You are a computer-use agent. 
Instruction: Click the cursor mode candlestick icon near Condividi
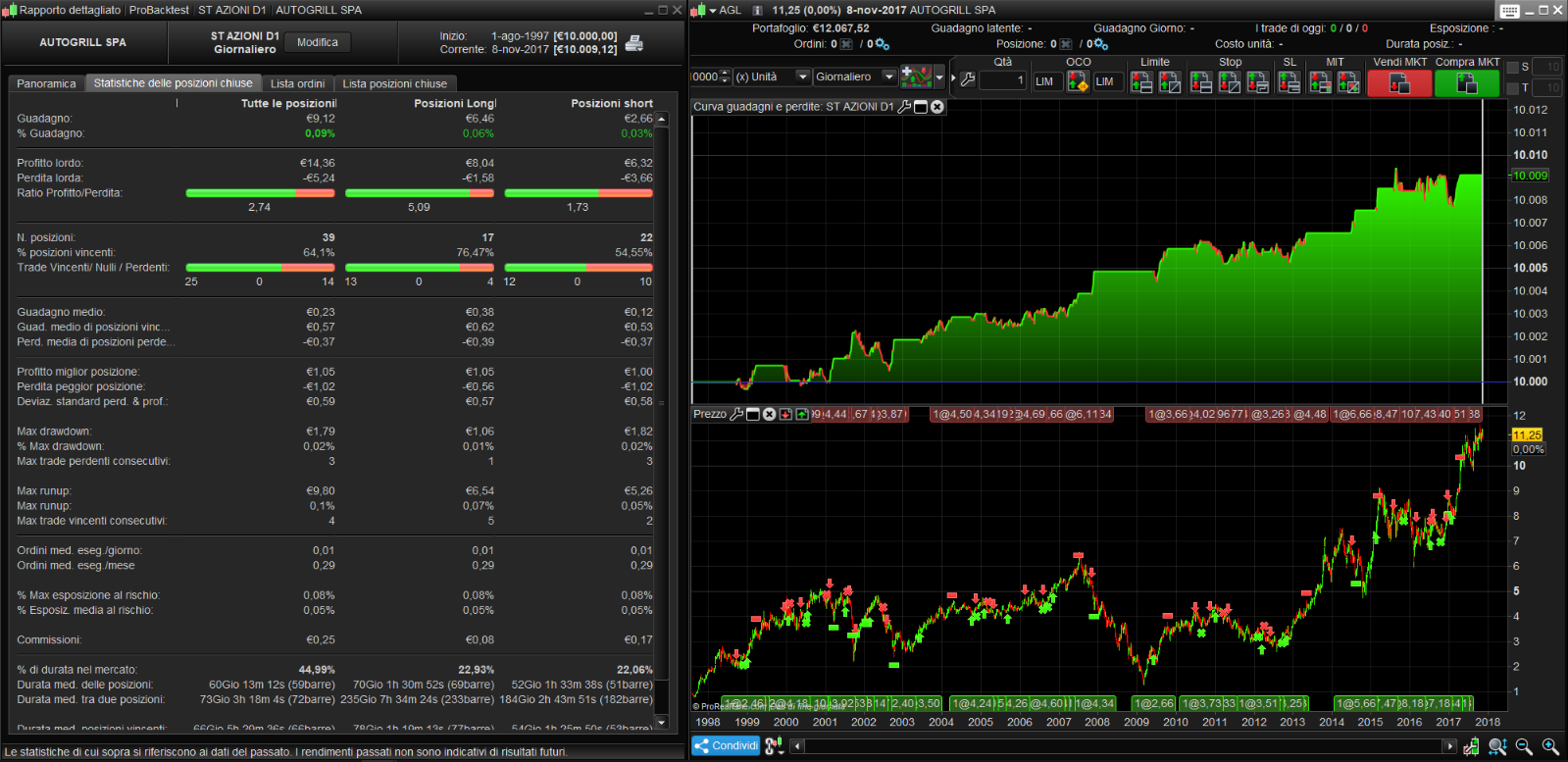tap(774, 746)
